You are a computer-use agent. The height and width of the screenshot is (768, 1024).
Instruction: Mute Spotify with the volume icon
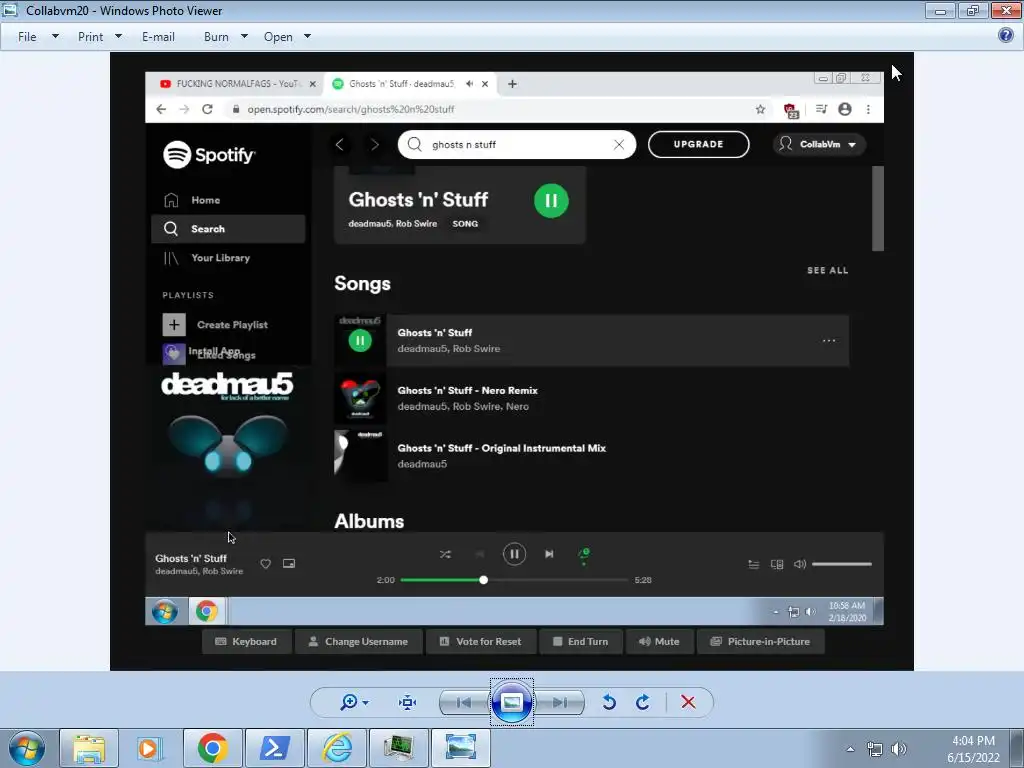799,564
